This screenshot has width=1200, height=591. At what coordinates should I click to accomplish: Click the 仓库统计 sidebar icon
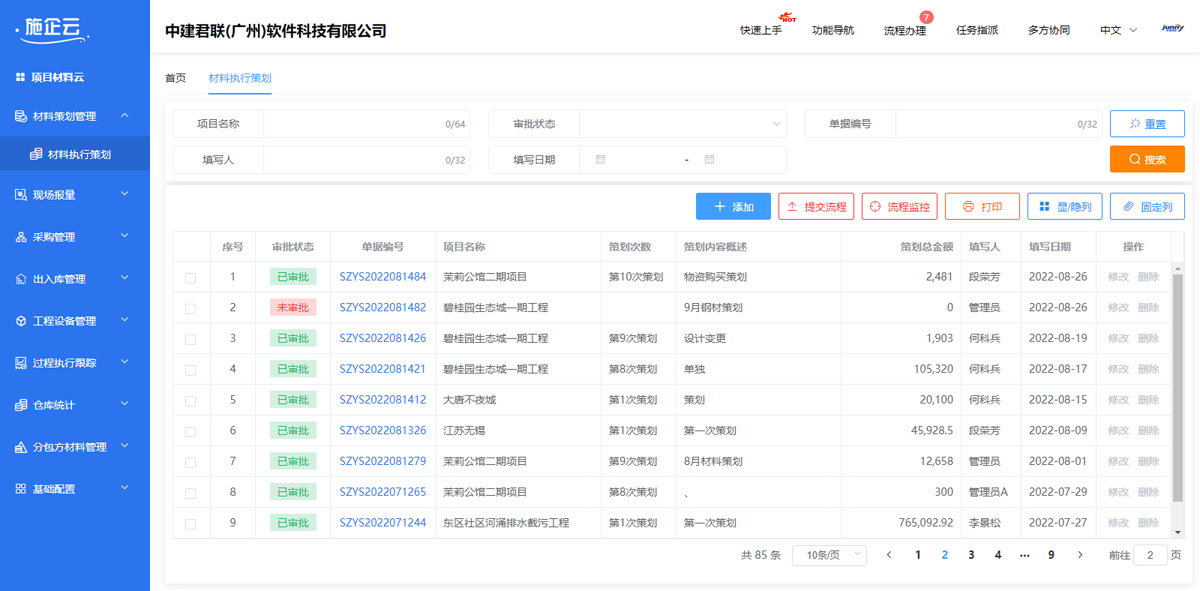[21, 405]
